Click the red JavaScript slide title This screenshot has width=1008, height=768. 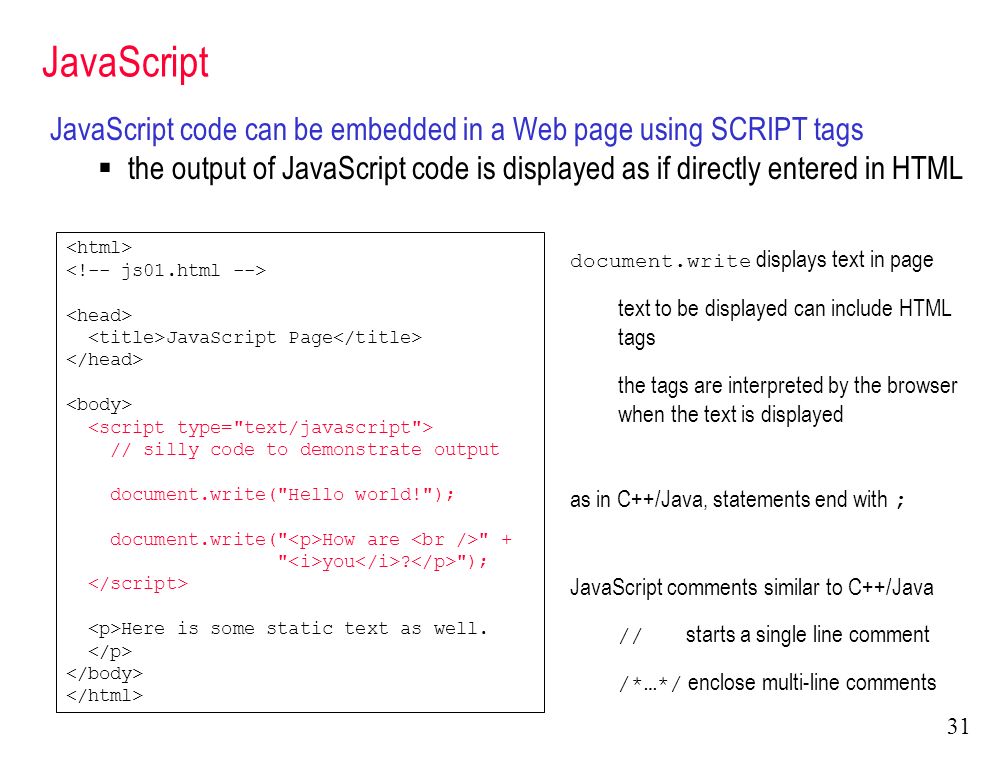pos(125,64)
